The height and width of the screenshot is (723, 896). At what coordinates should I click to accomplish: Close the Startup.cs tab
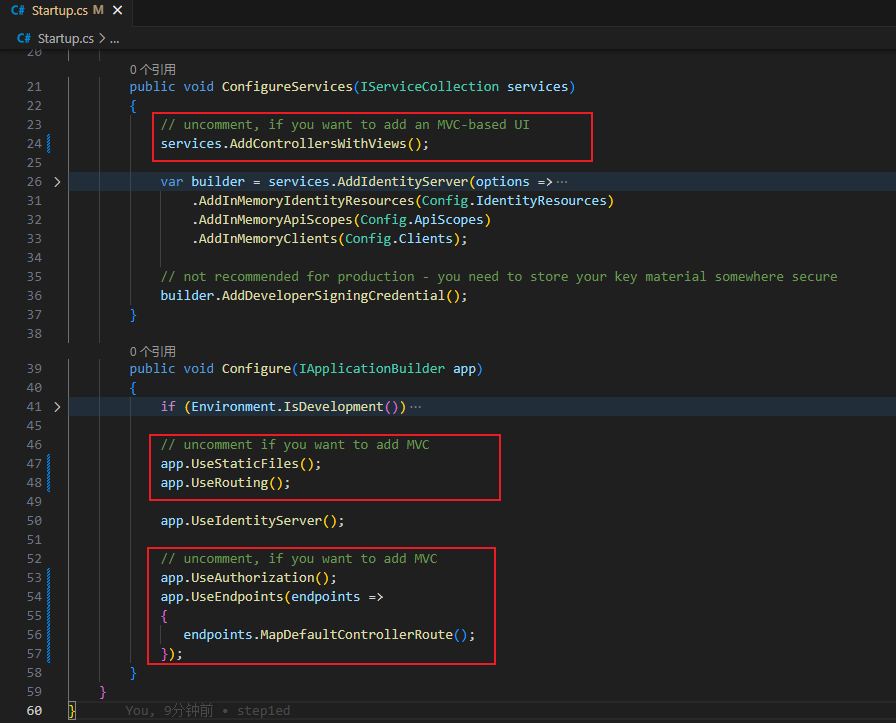[118, 10]
